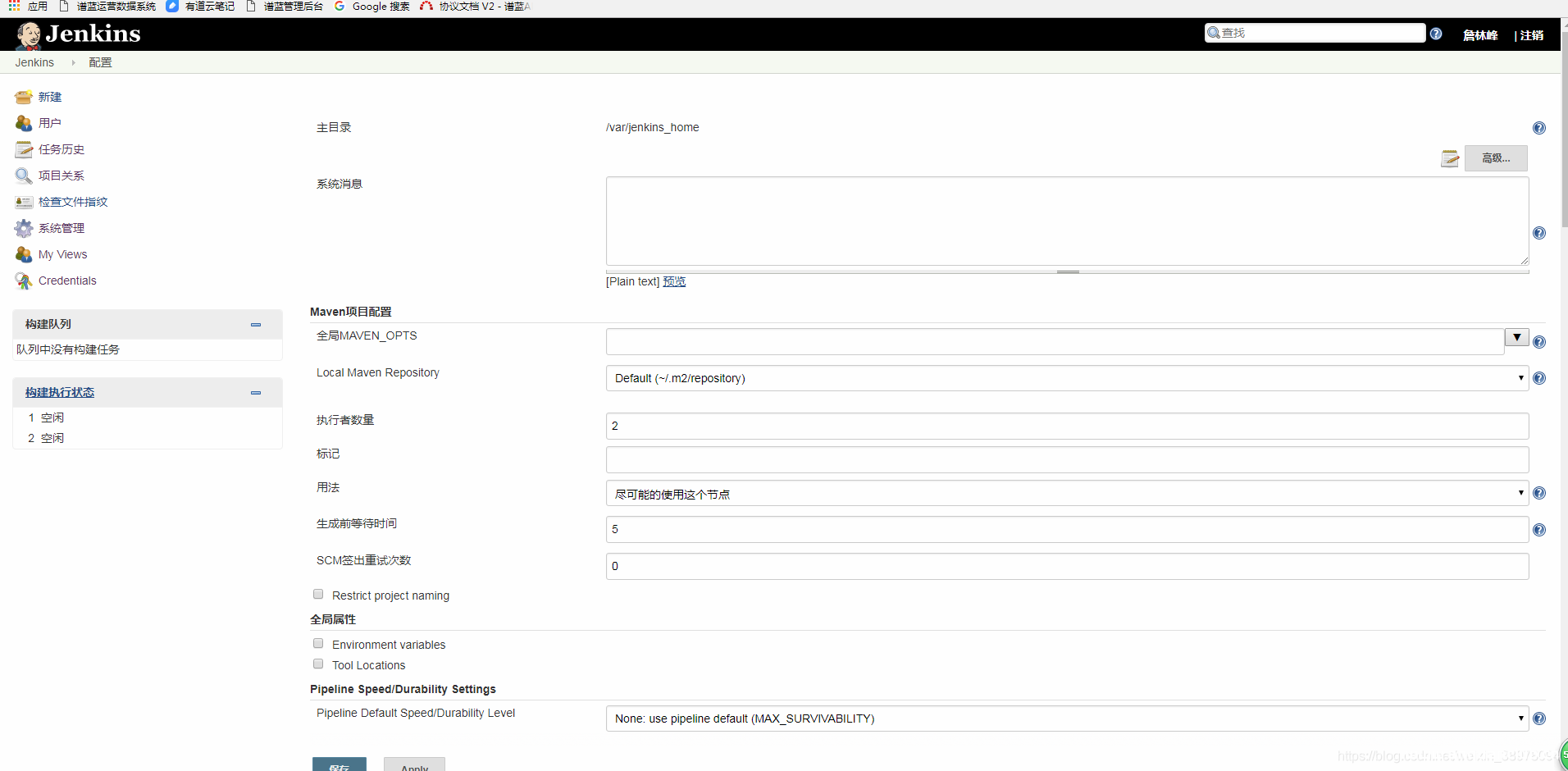Viewport: 1568px width, 771px height.
Task: Enable Tool Locations
Action: pos(318,664)
